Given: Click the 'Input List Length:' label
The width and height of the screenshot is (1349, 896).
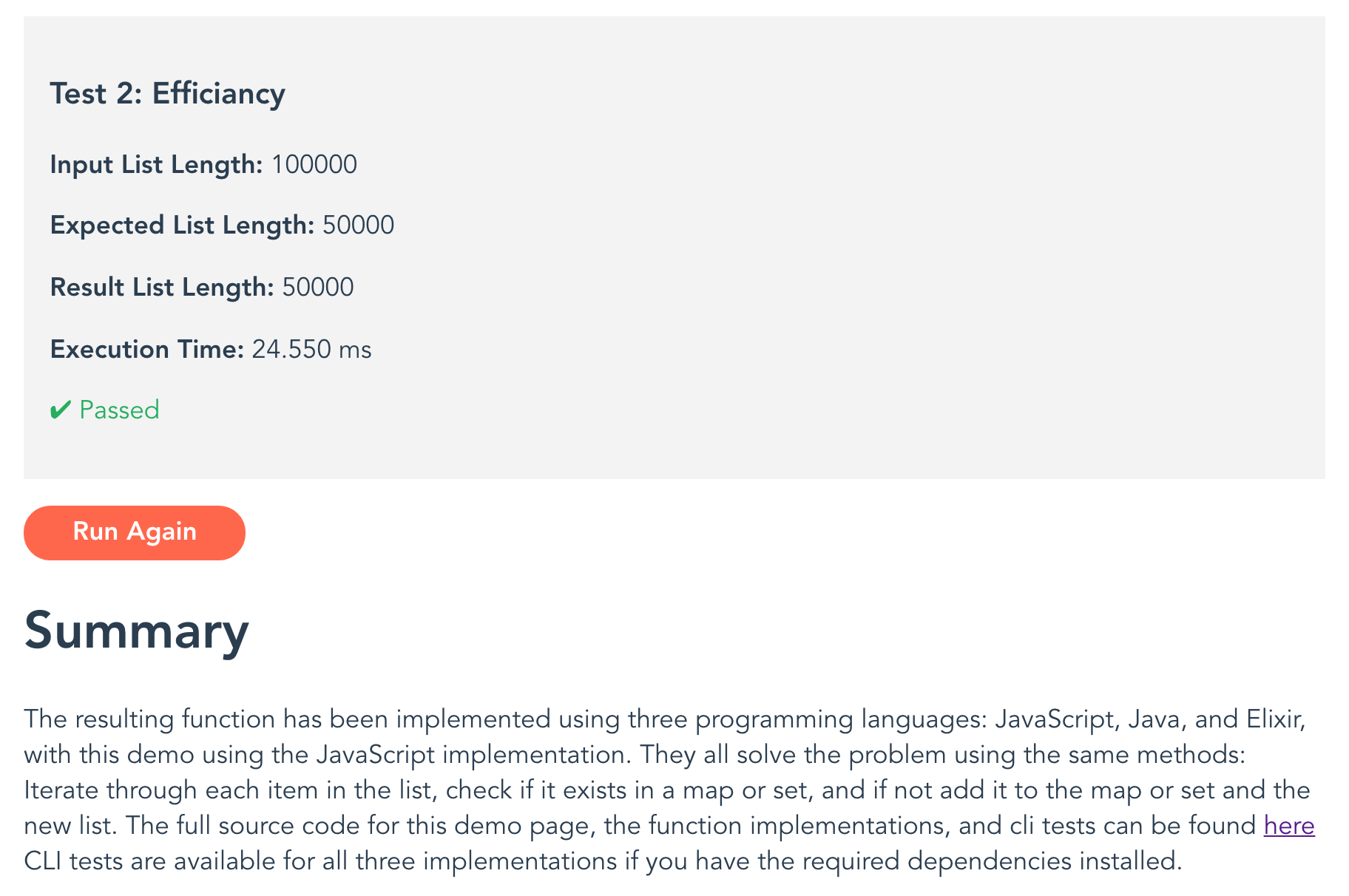Looking at the screenshot, I should pos(156,165).
